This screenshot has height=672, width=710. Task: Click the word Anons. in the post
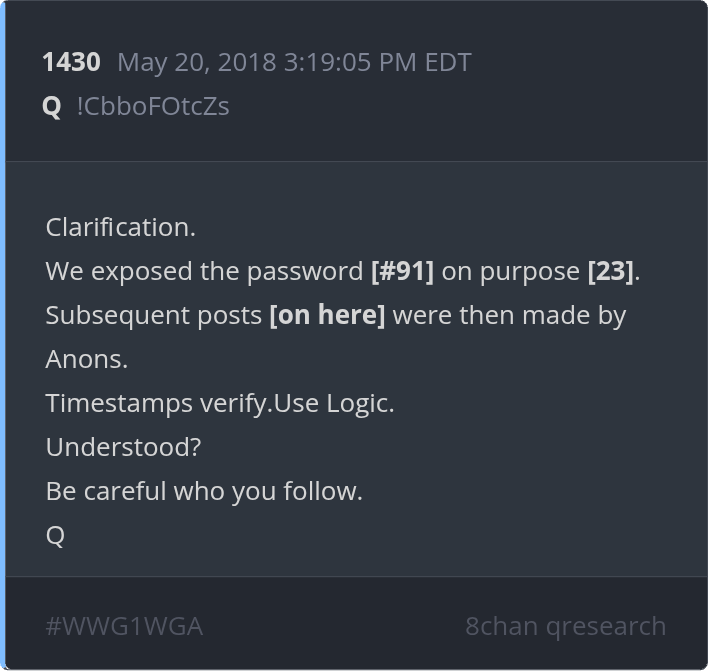pos(87,359)
